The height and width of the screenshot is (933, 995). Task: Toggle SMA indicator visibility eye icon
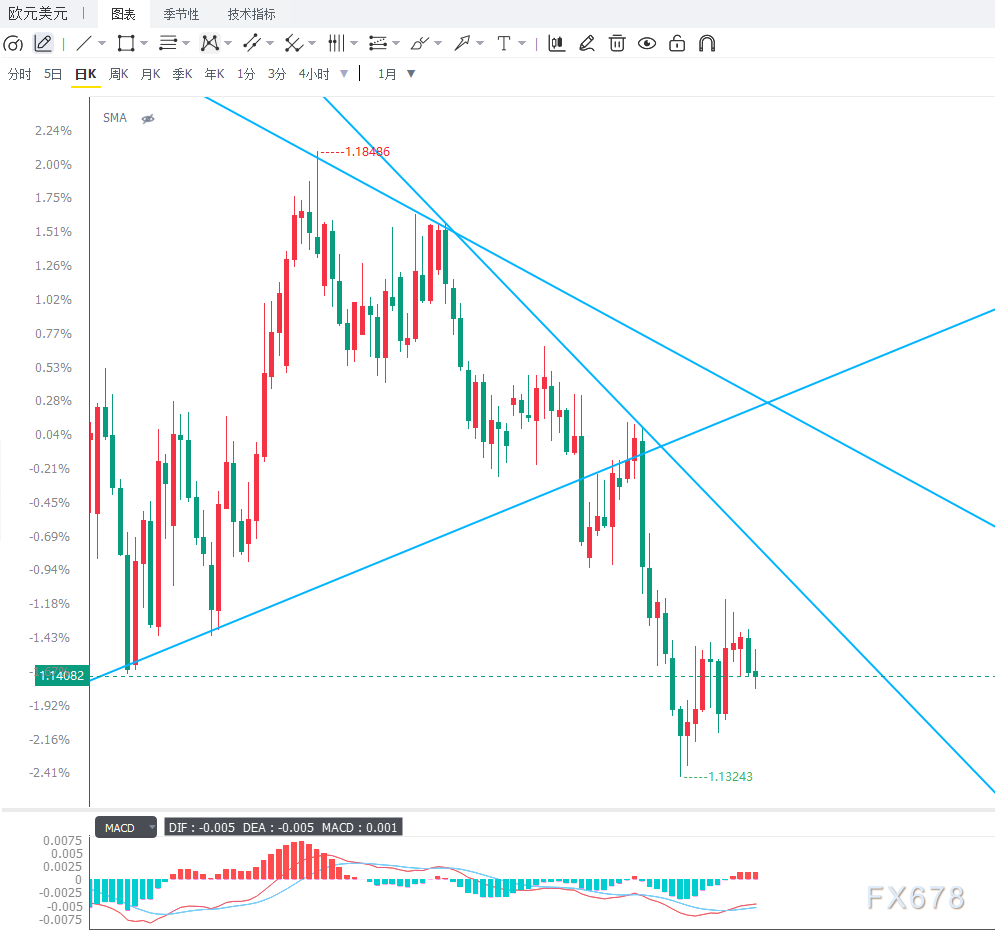pyautogui.click(x=148, y=119)
